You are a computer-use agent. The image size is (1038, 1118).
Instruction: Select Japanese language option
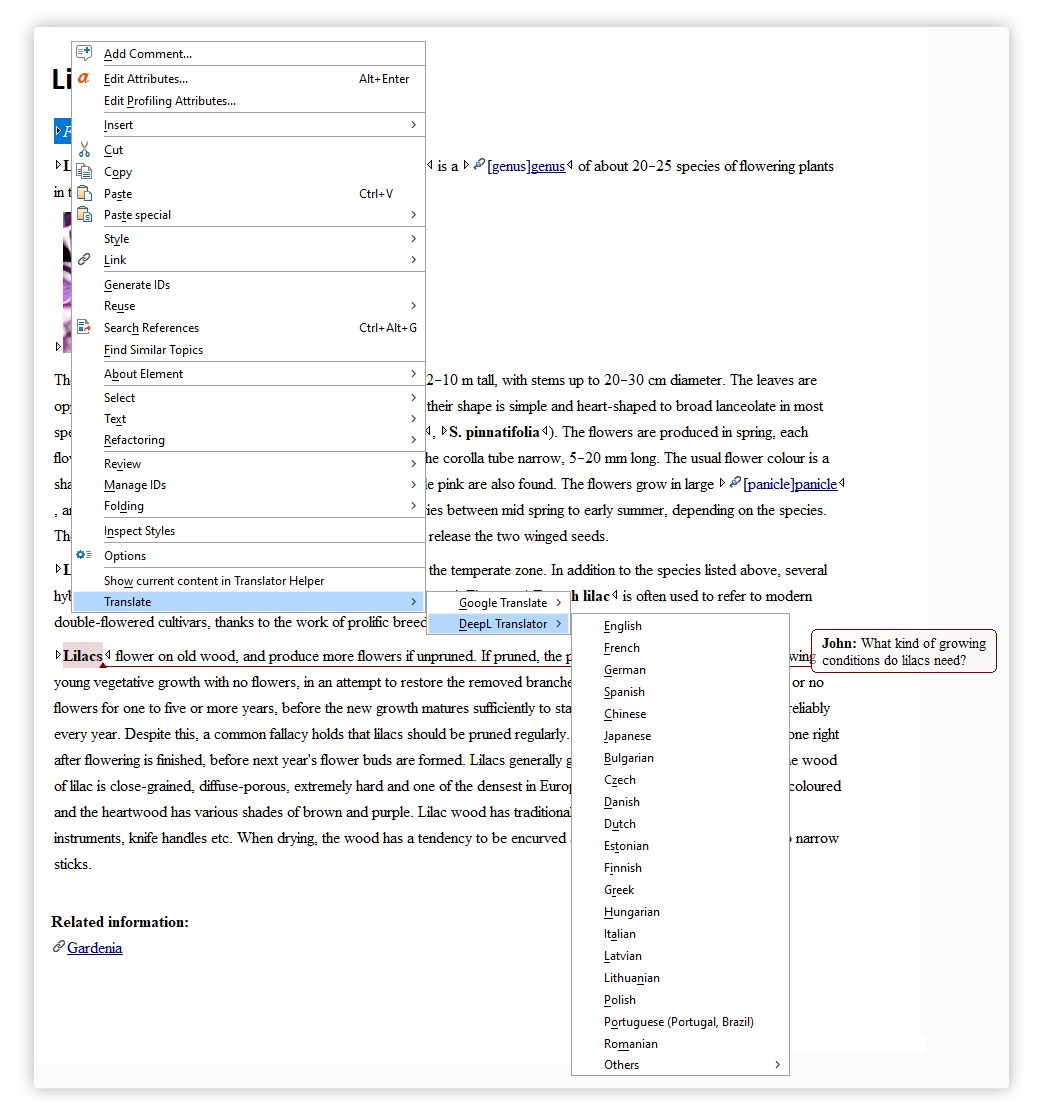click(680, 736)
